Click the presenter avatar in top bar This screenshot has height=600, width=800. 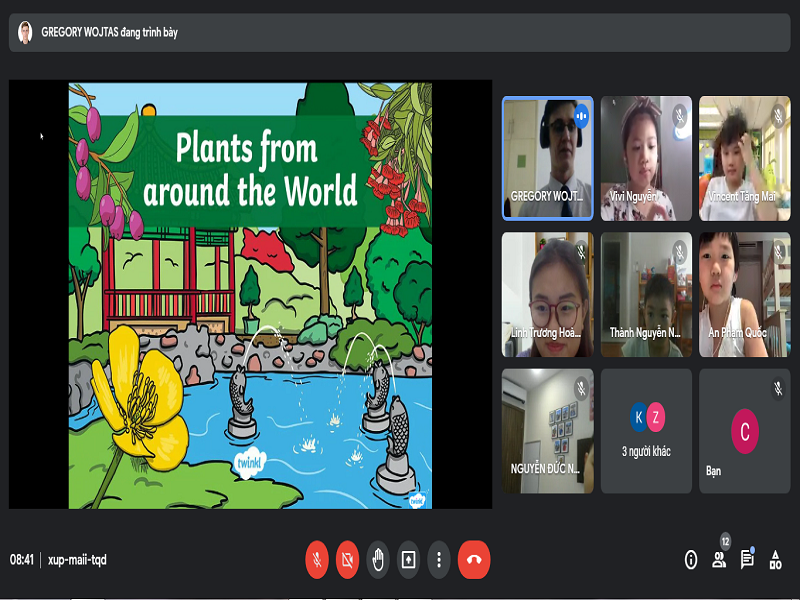pyautogui.click(x=25, y=32)
